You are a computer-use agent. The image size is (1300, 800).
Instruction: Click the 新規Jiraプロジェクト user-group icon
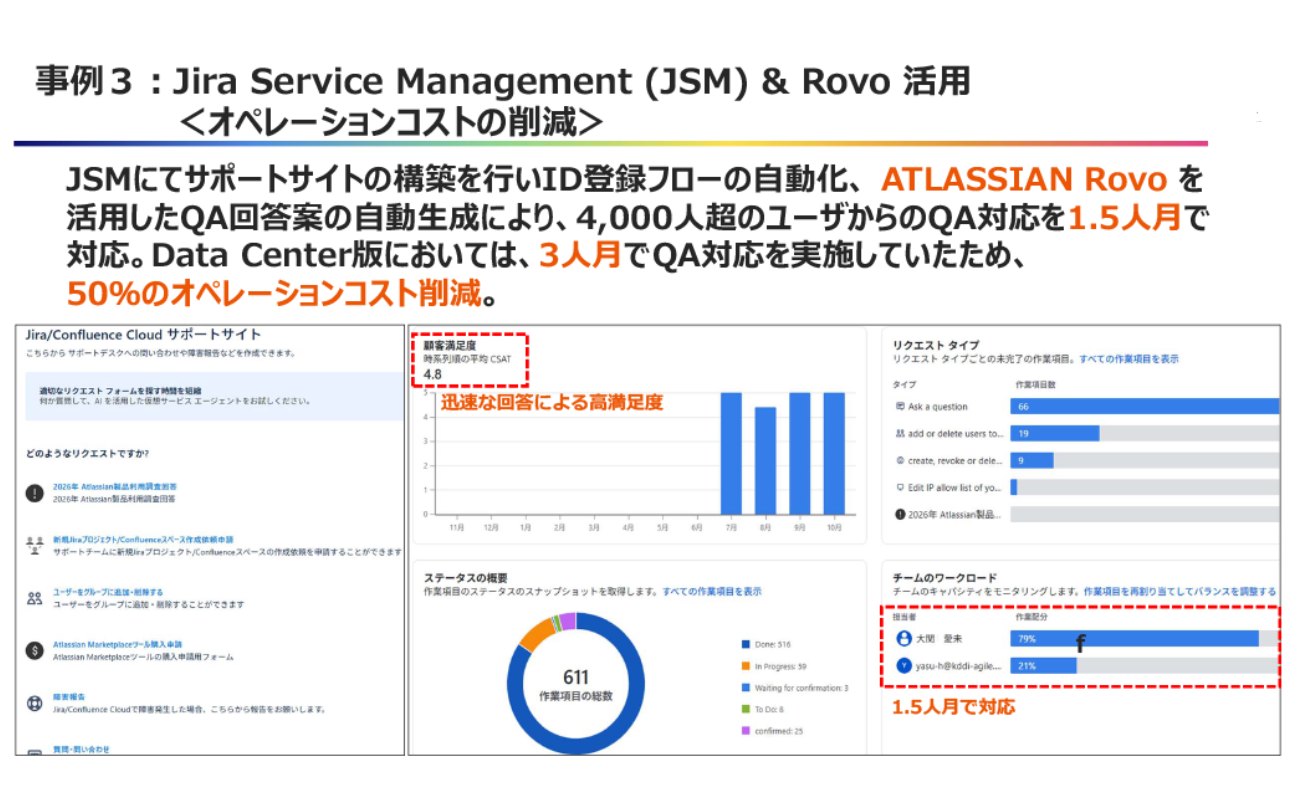[x=33, y=544]
